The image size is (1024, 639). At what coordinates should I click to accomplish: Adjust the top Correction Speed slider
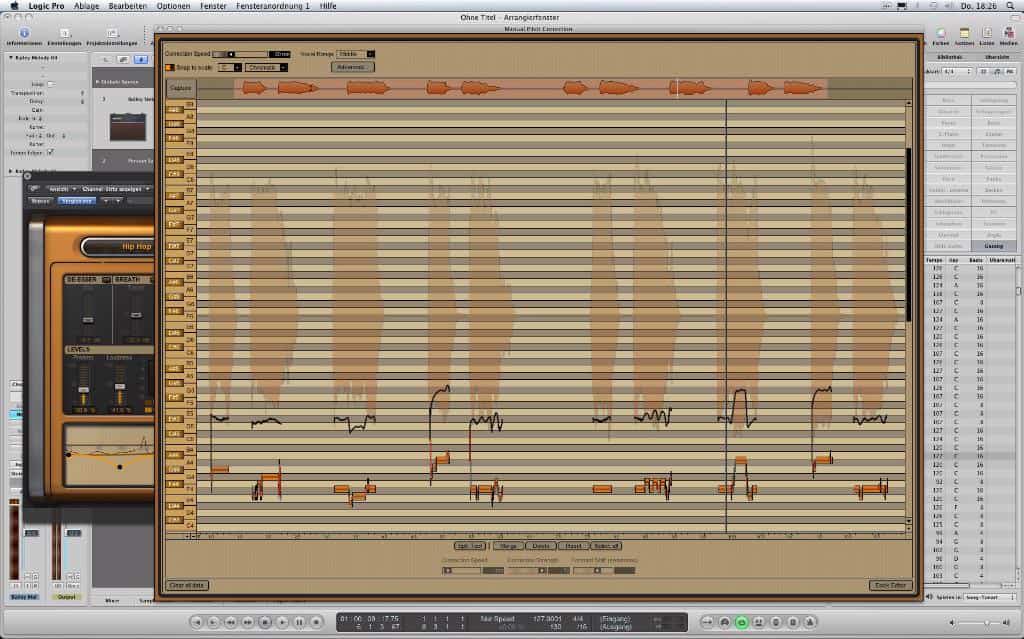[x=240, y=54]
